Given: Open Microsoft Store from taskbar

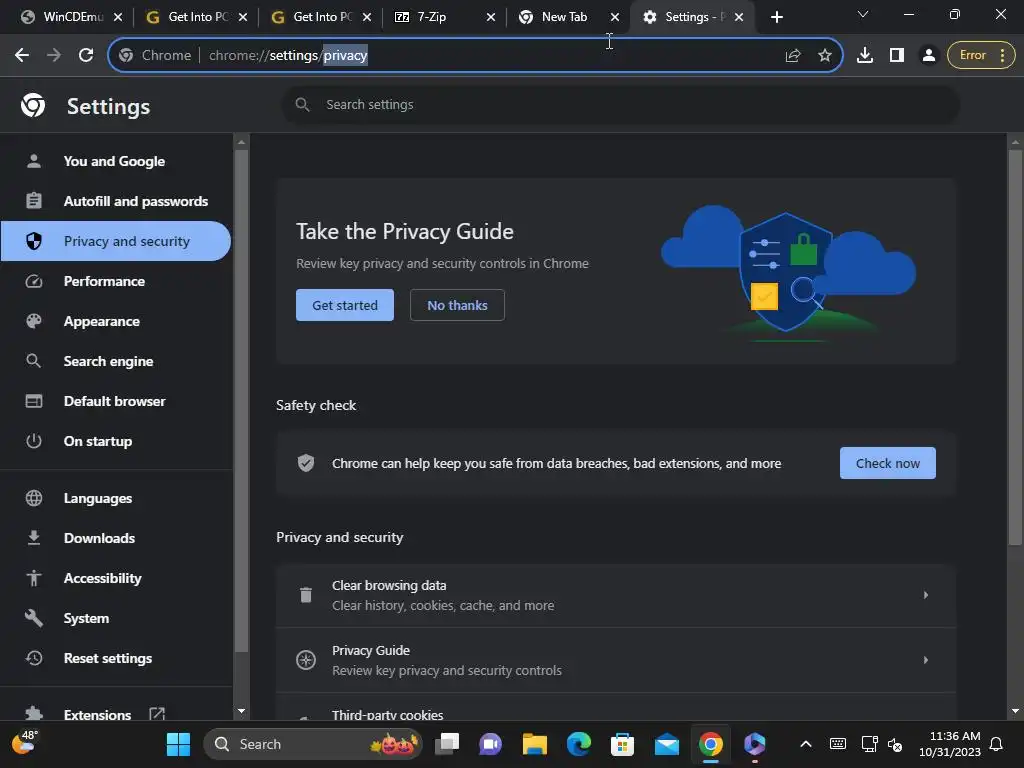Looking at the screenshot, I should tap(622, 744).
